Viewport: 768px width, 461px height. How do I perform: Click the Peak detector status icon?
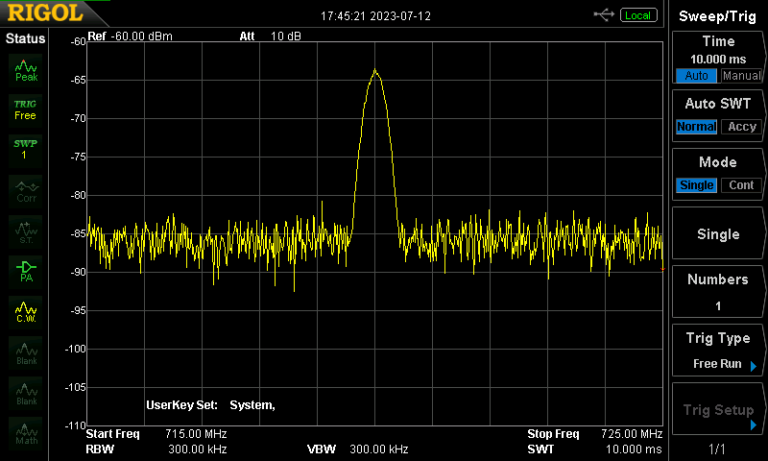click(26, 70)
